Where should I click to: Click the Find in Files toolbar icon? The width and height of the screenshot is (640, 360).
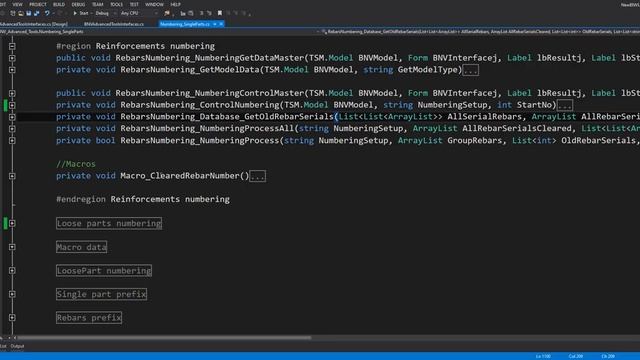pyautogui.click(x=167, y=13)
